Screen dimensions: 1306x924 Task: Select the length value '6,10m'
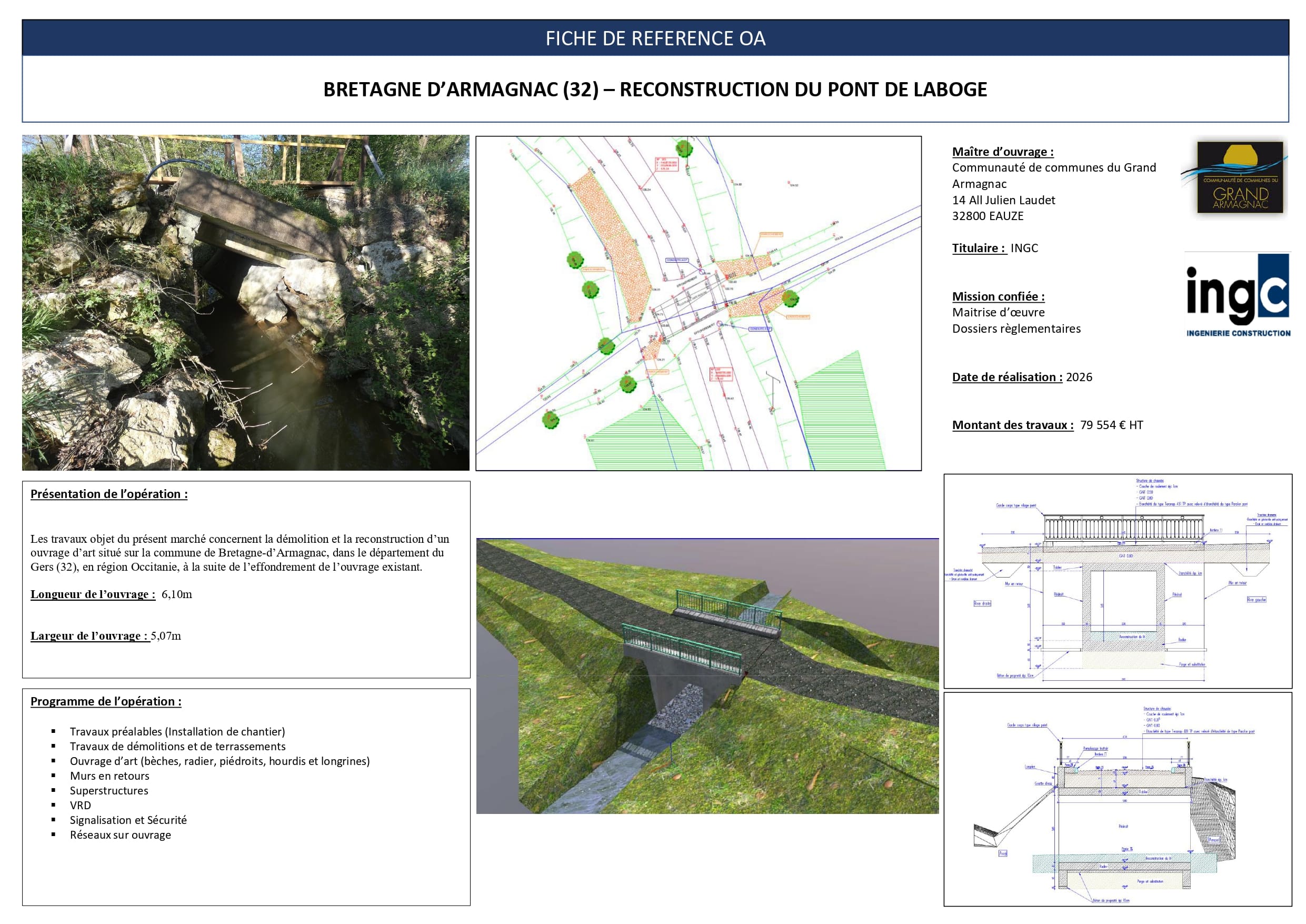177,594
